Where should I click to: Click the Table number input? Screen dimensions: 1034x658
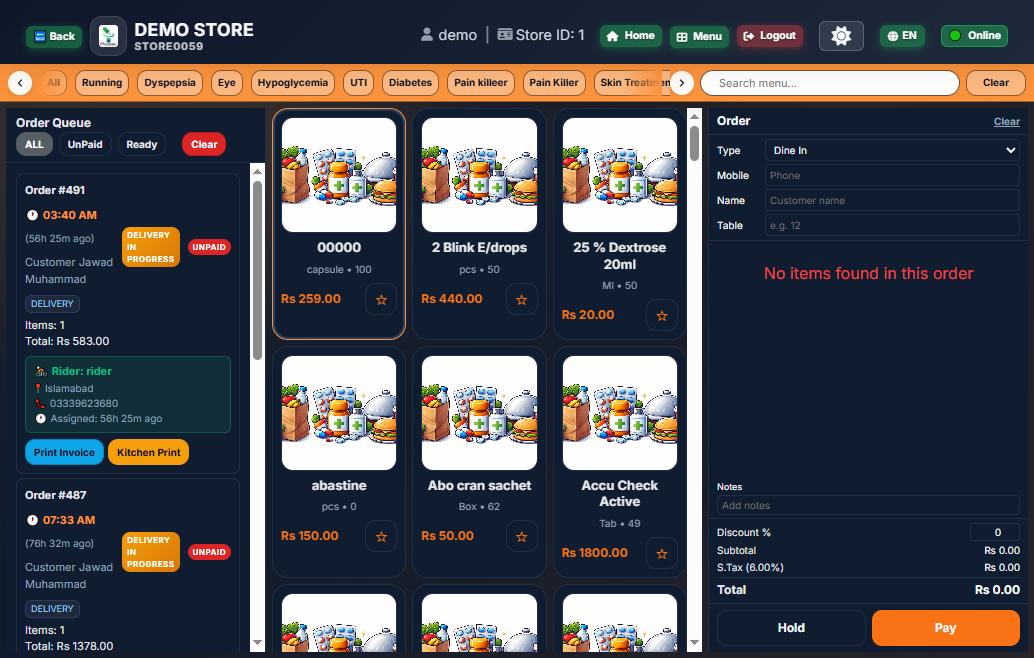click(892, 225)
